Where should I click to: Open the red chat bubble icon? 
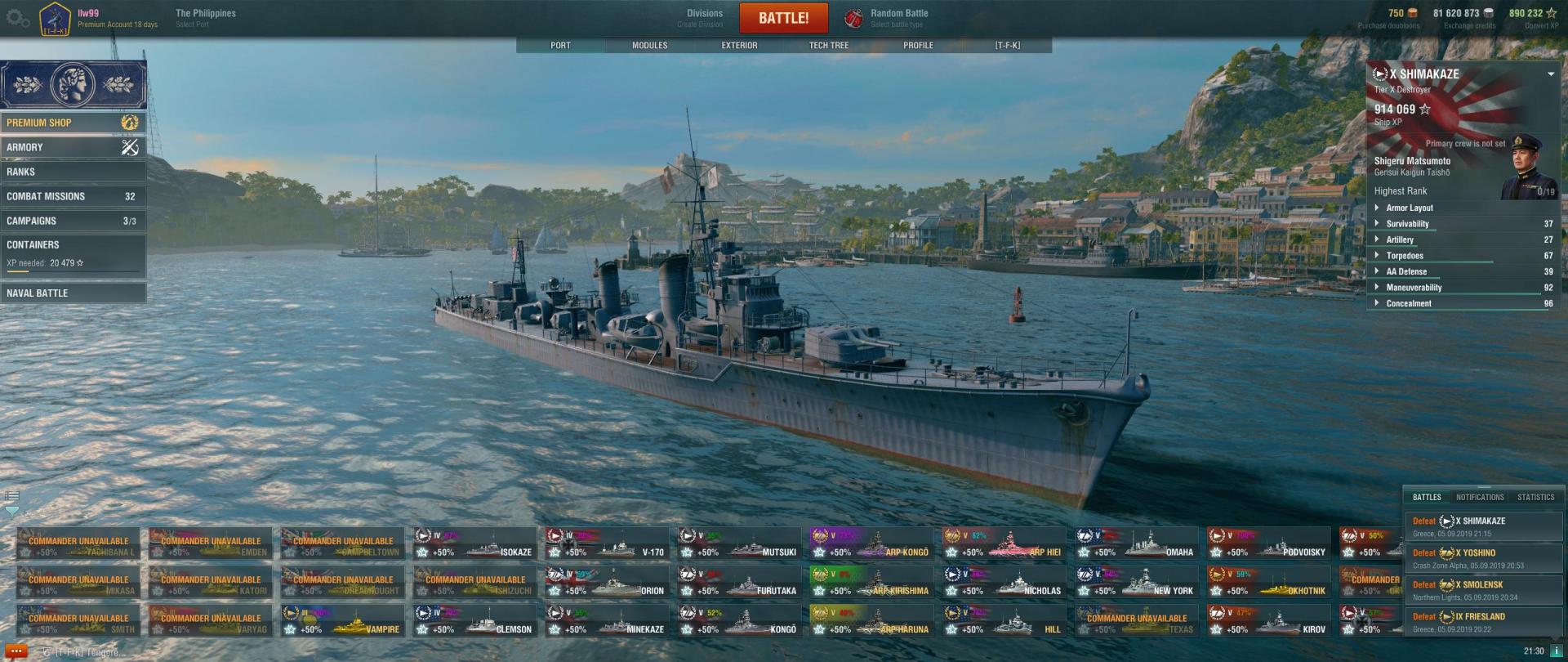pos(16,651)
